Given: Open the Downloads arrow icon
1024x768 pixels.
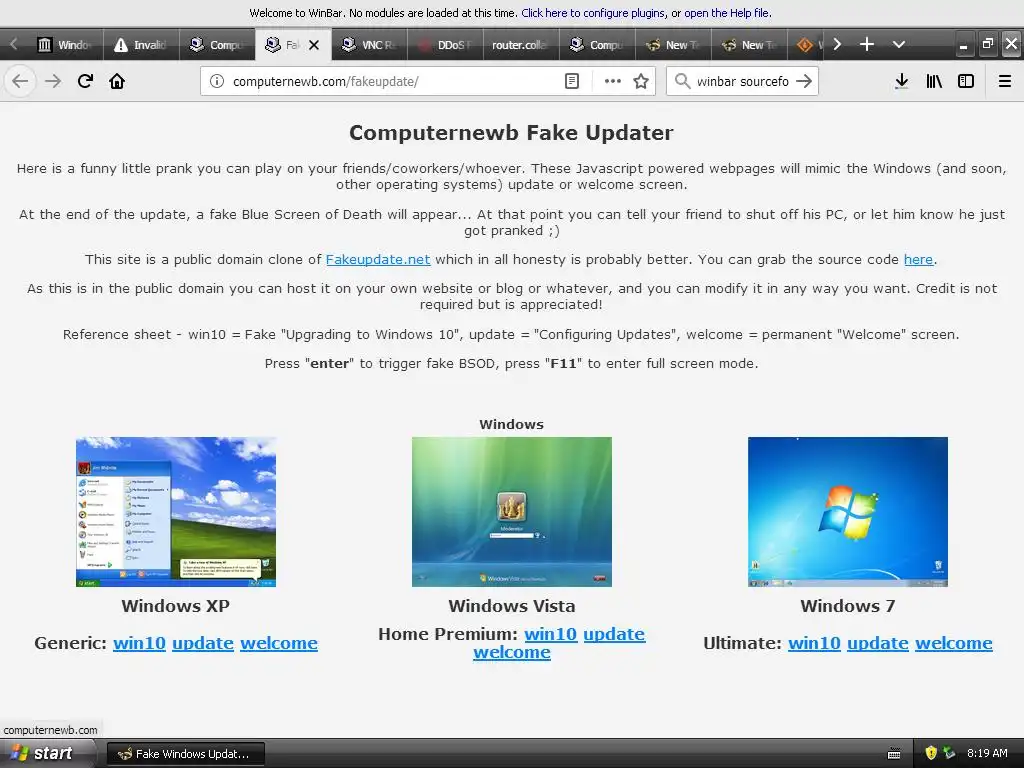Looking at the screenshot, I should click(x=901, y=81).
